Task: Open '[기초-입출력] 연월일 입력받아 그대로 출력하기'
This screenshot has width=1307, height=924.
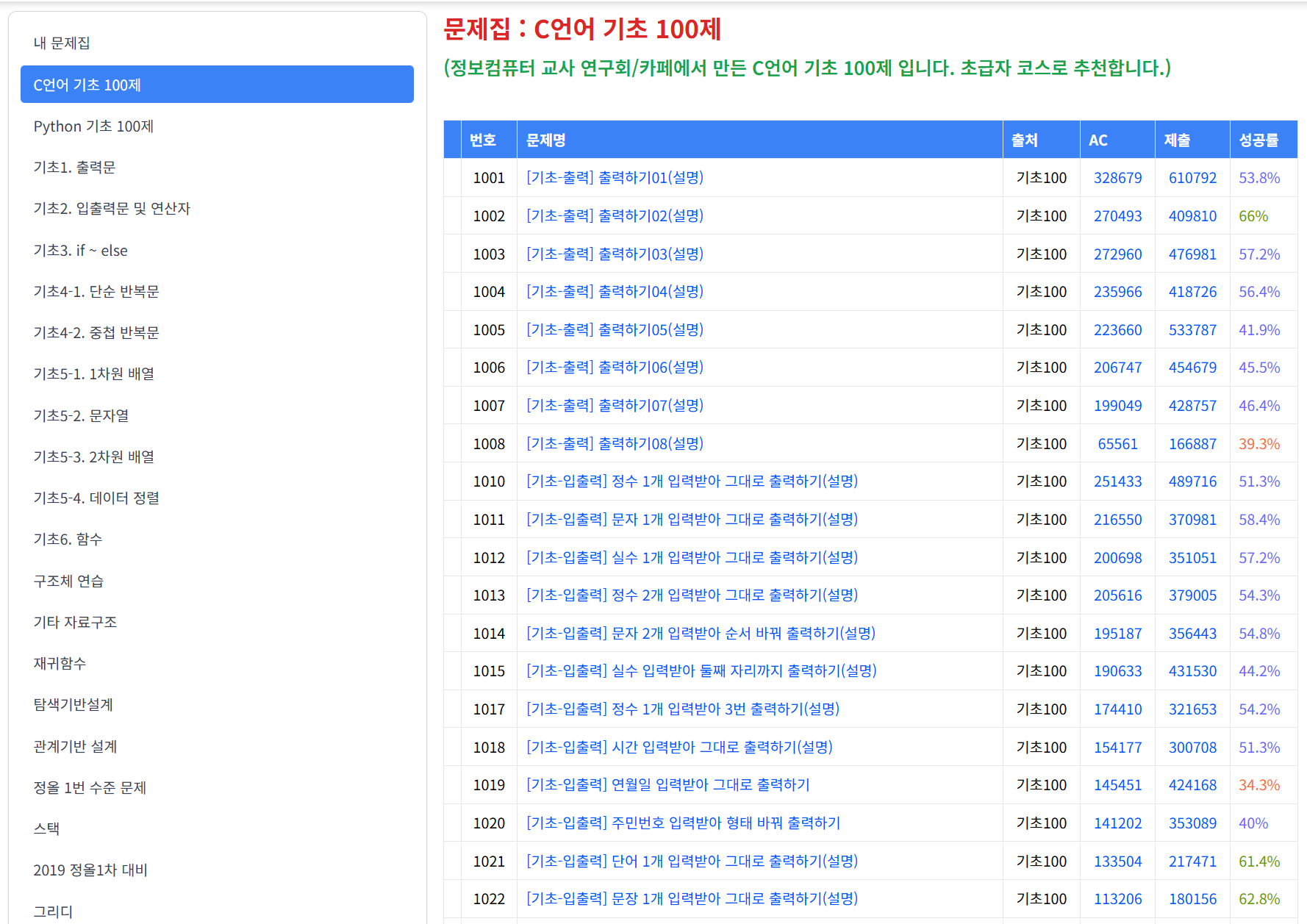Action: [667, 785]
